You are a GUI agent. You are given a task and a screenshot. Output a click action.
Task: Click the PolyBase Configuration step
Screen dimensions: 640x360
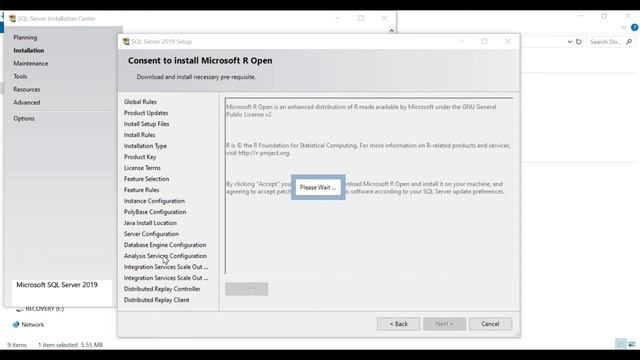pos(155,212)
